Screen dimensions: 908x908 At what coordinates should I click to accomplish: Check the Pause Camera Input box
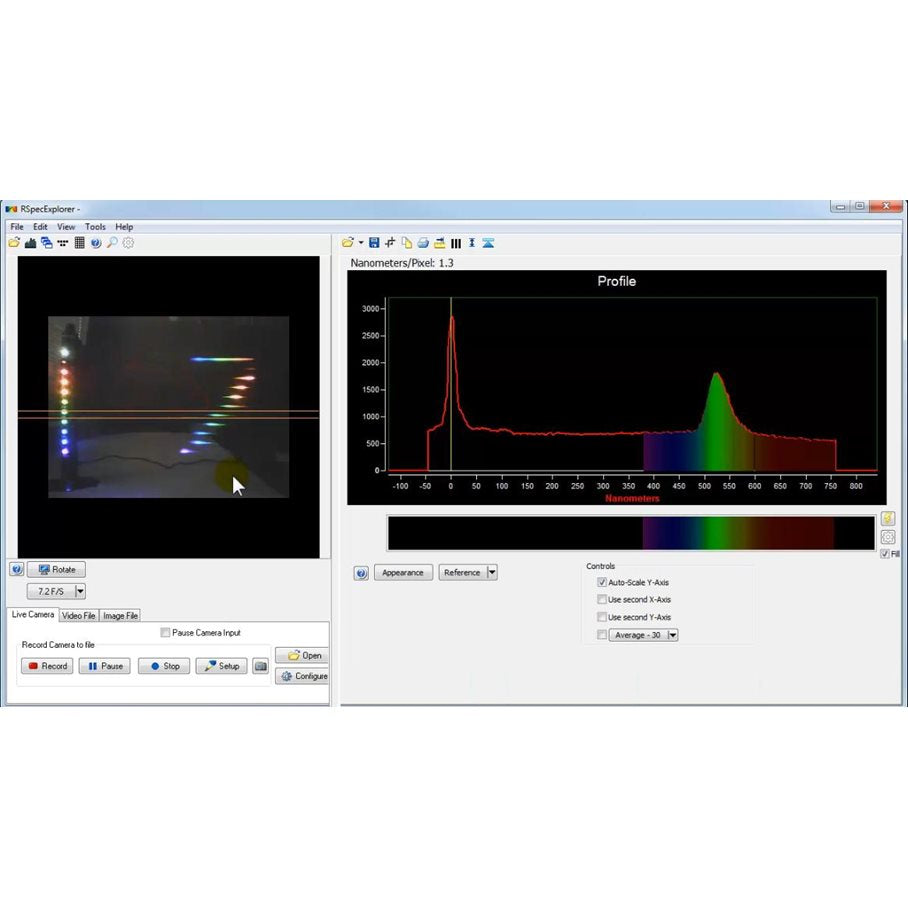pyautogui.click(x=166, y=633)
